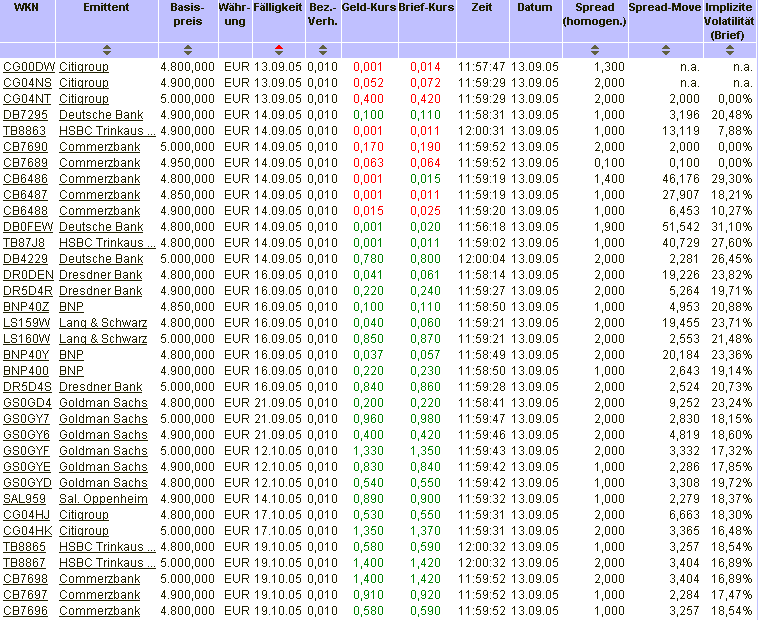Open HSBC Trinkaus link in TB8863 row
The image size is (758, 620).
(107, 130)
